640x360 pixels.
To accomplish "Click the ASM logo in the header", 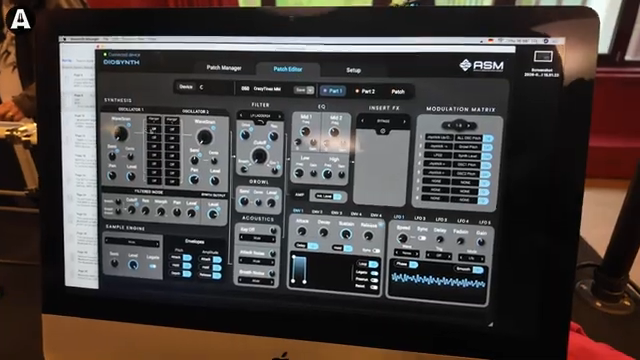I will [x=482, y=65].
